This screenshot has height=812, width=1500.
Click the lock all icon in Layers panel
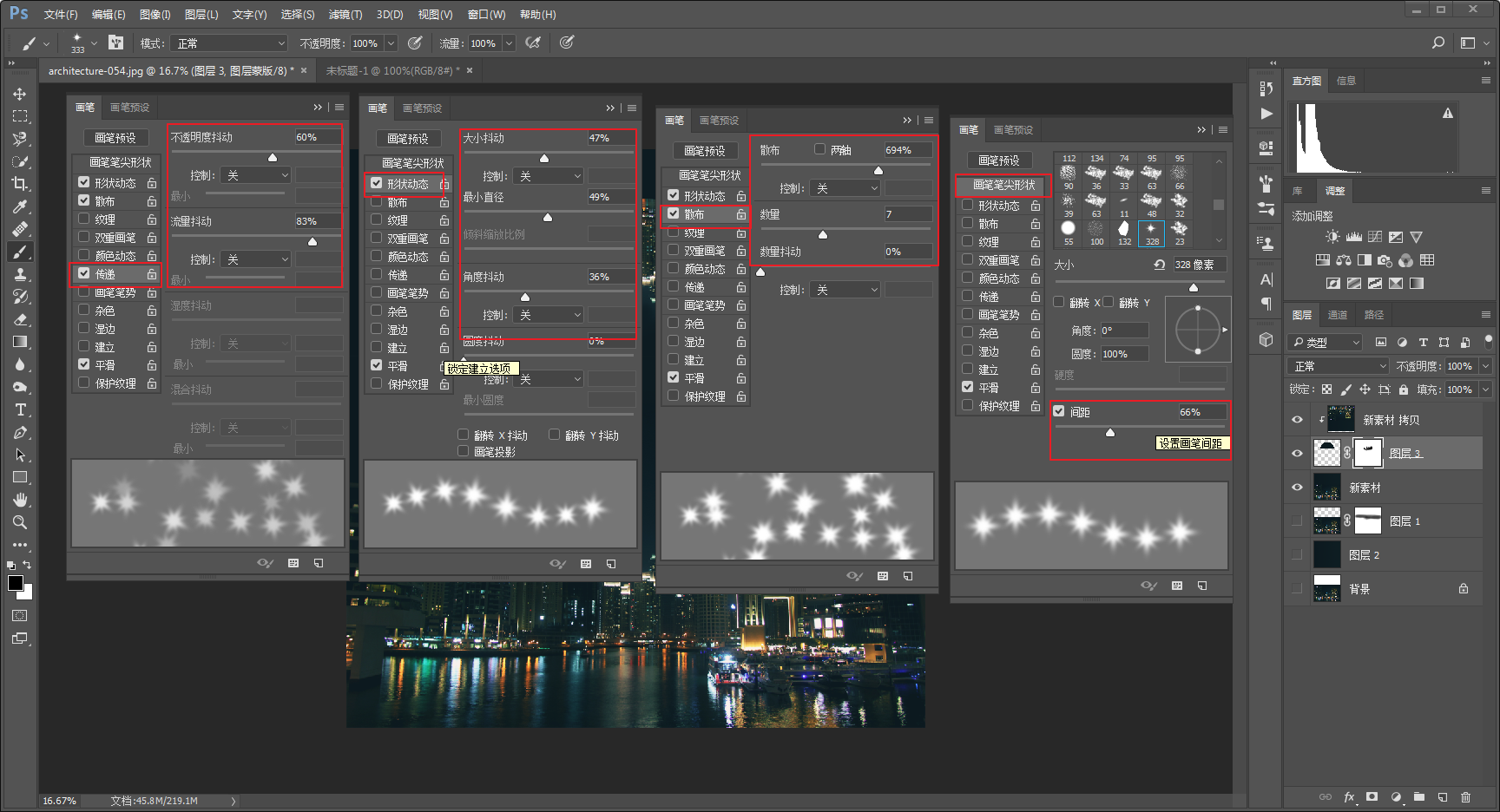click(x=1404, y=390)
